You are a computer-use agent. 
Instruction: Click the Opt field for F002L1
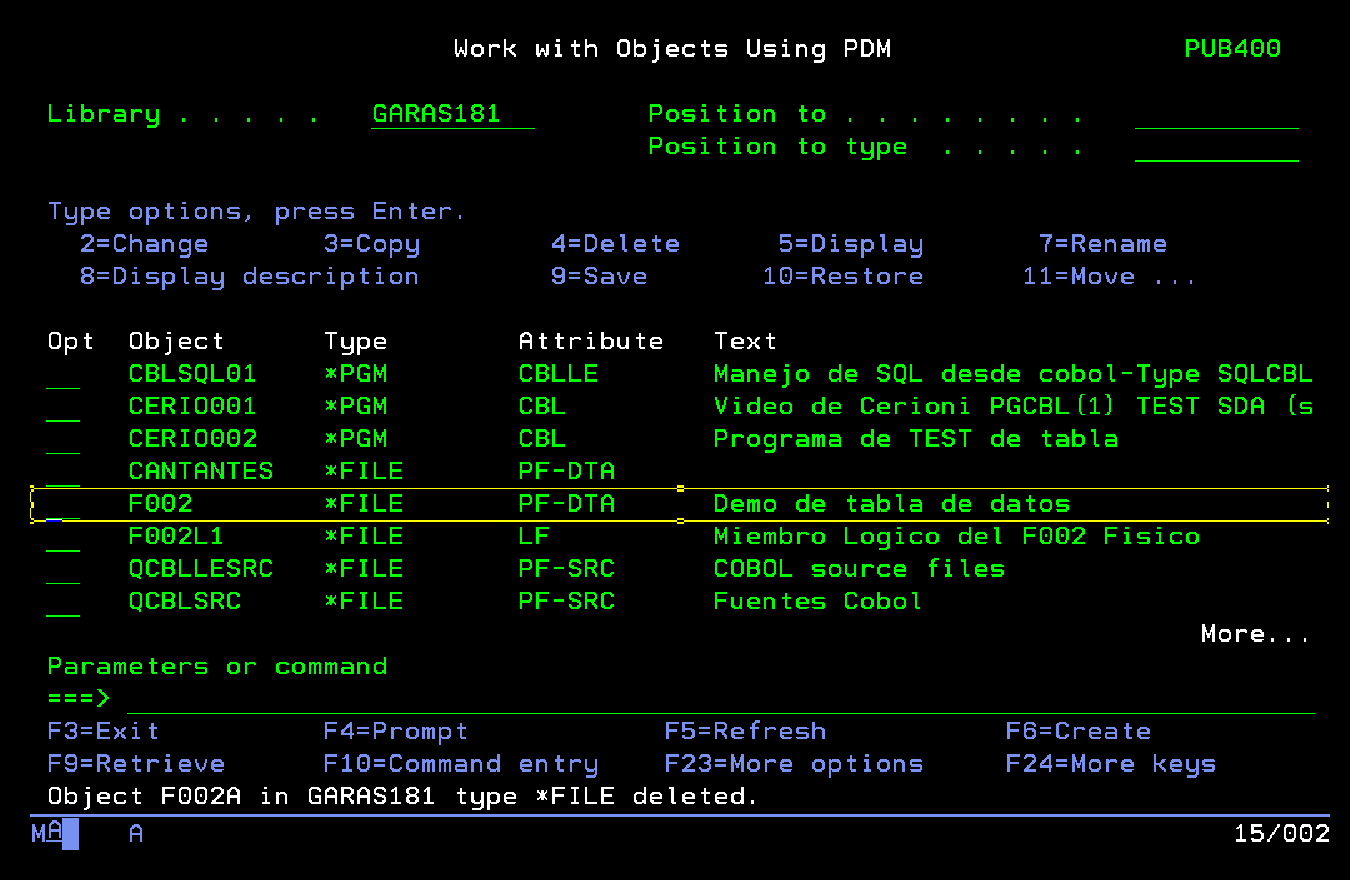pyautogui.click(x=63, y=537)
